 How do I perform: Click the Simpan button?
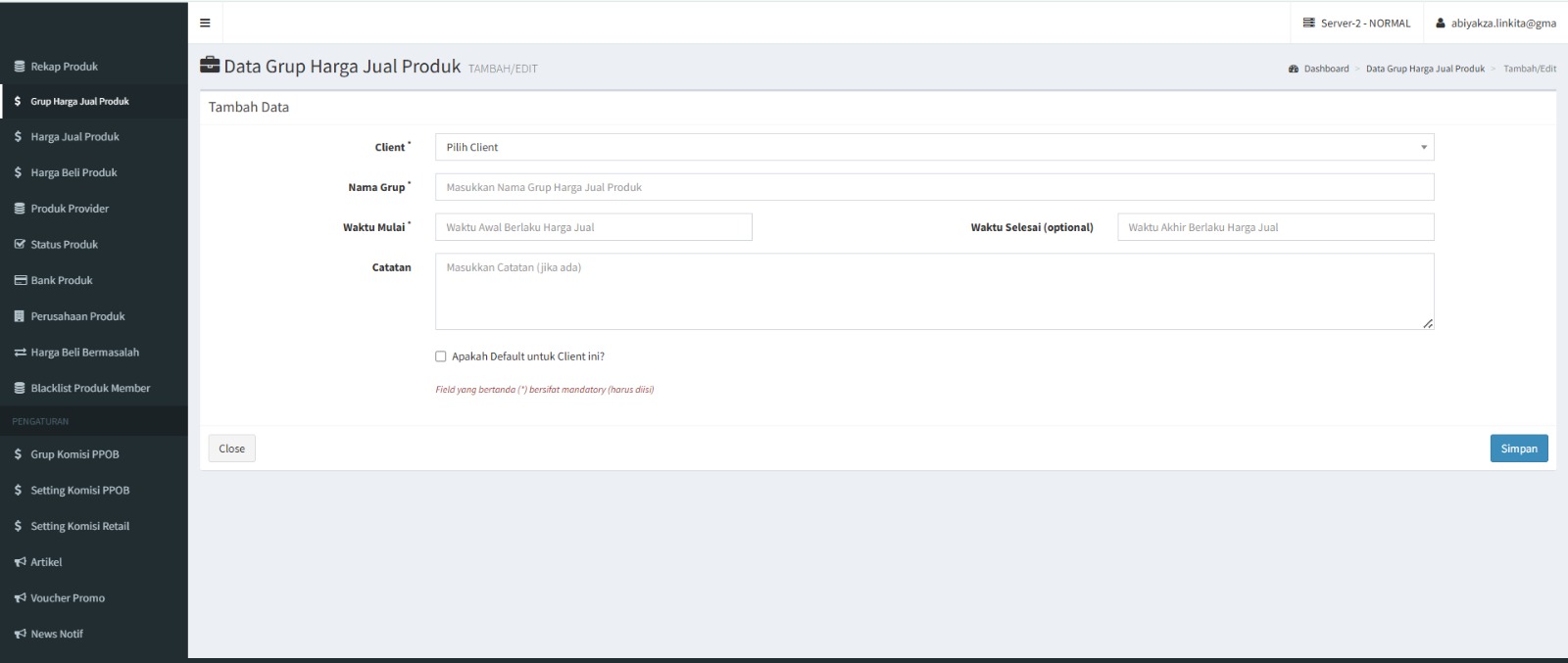(x=1518, y=449)
